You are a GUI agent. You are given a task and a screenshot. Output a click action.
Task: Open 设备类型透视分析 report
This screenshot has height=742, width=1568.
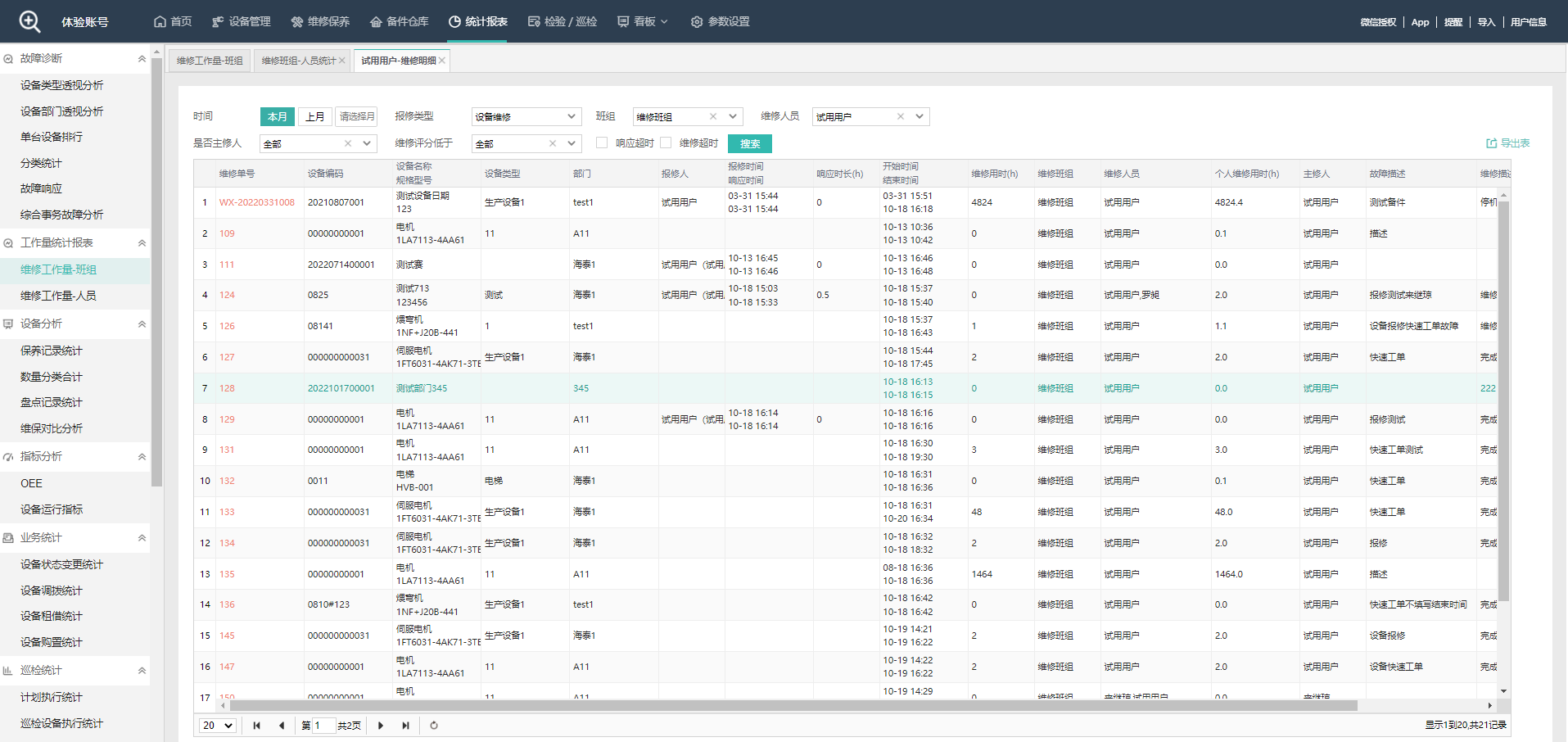point(62,85)
